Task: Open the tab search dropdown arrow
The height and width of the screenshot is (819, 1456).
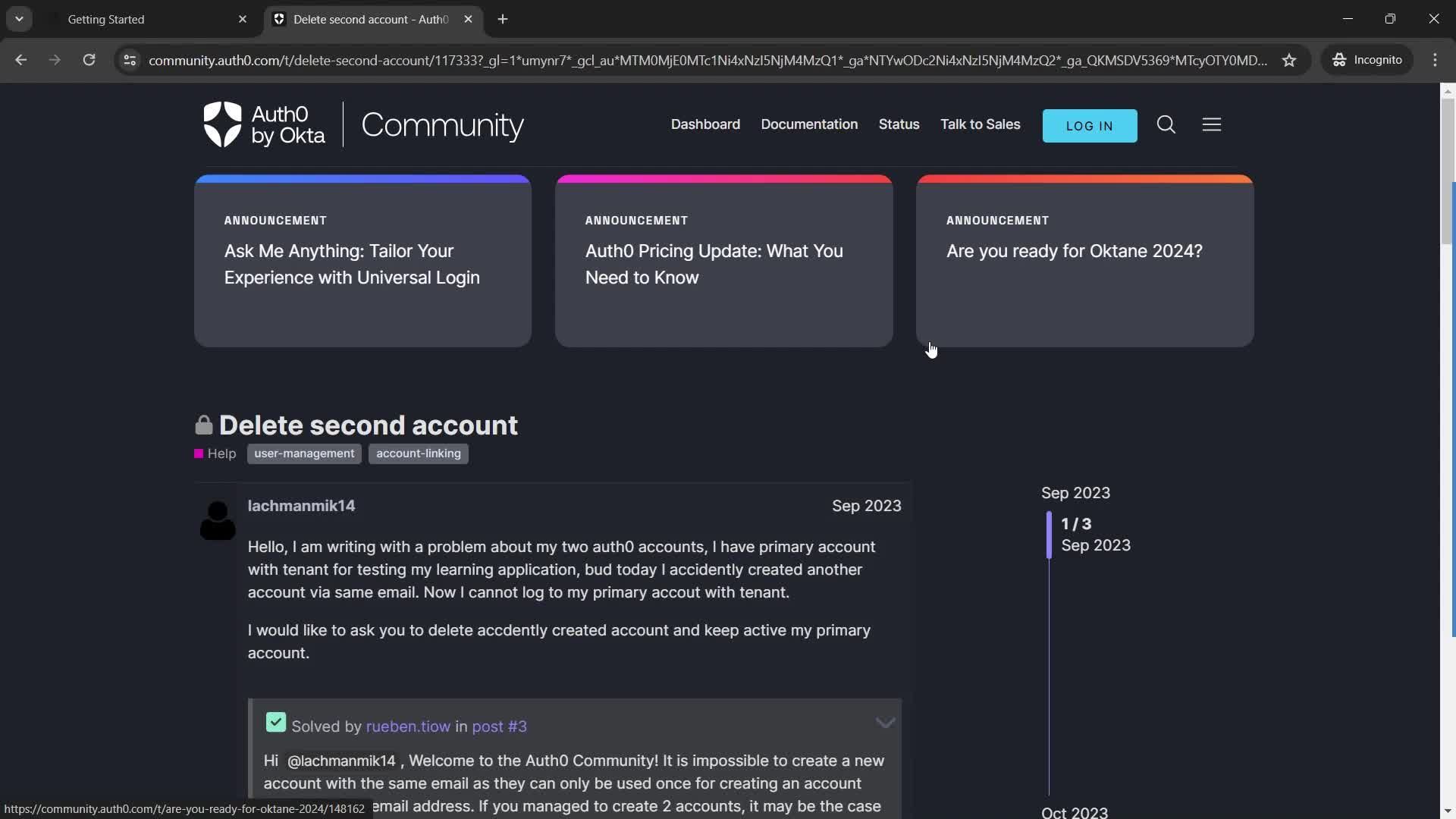Action: (19, 19)
